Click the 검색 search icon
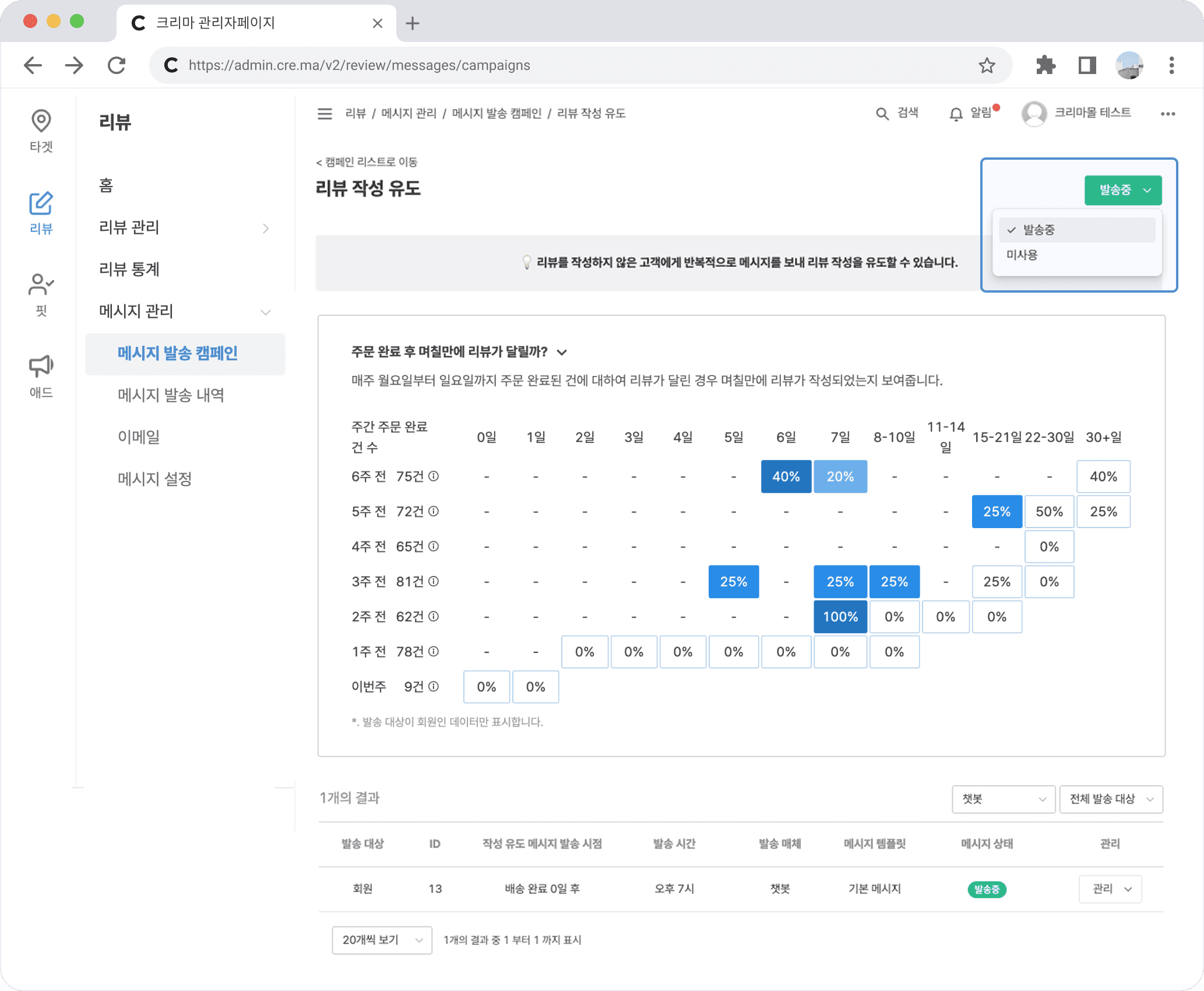 coord(882,114)
